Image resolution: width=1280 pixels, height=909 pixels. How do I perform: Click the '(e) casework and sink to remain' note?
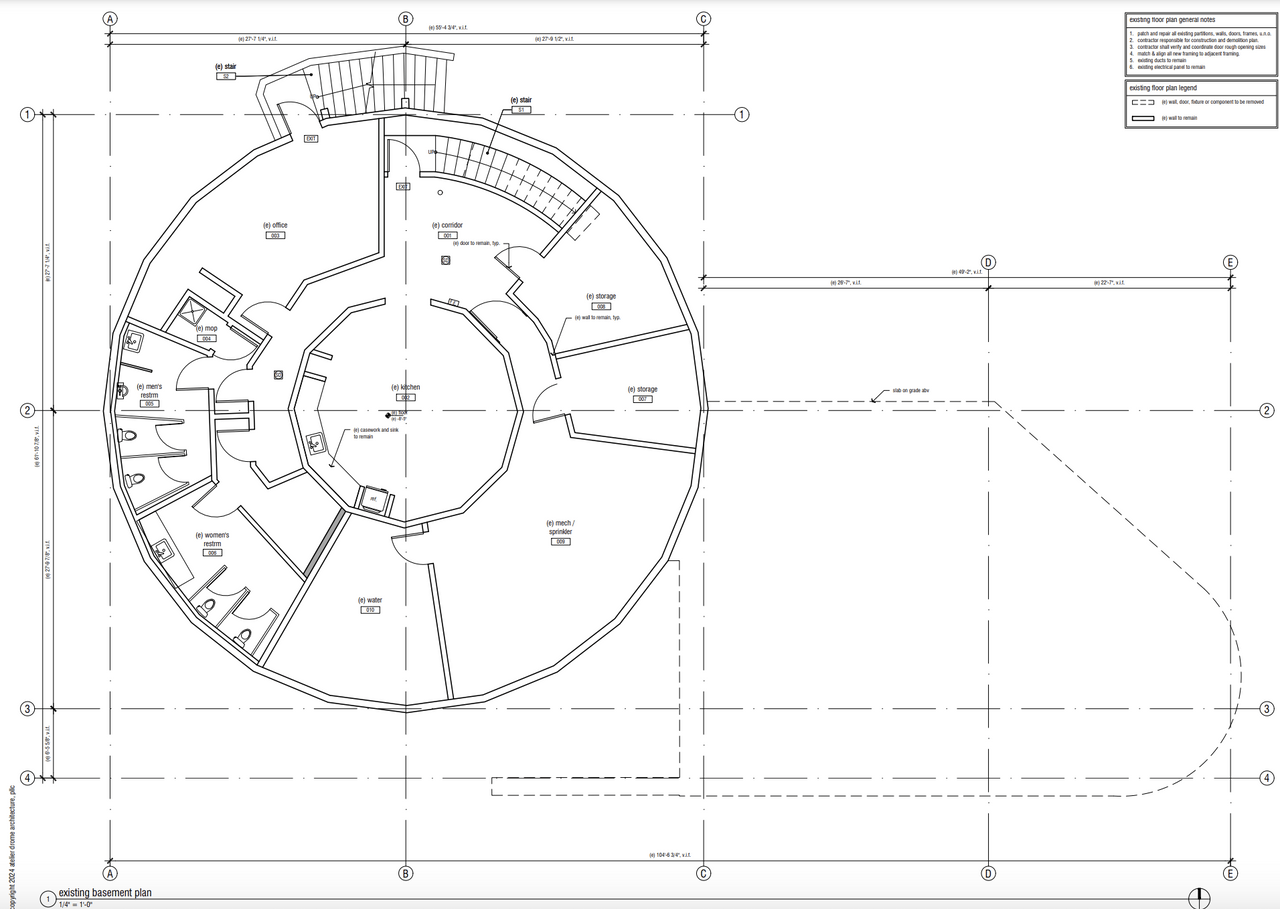click(x=378, y=433)
